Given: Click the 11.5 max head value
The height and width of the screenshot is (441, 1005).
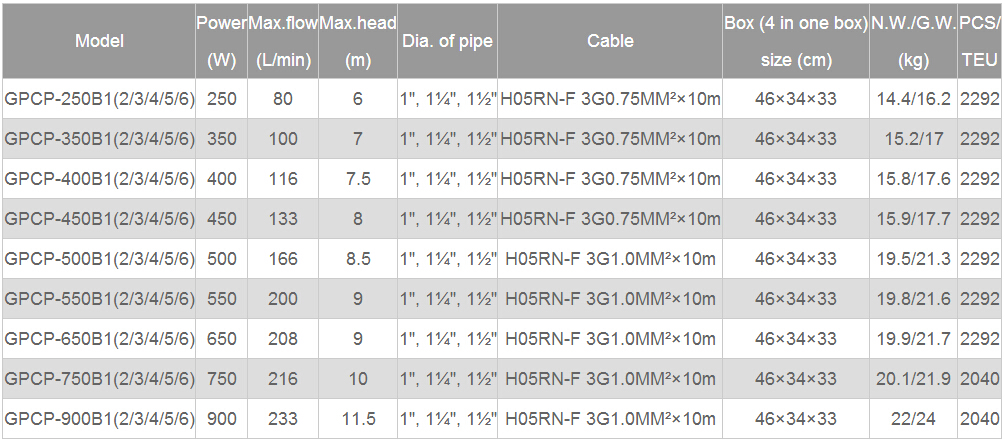Looking at the screenshot, I should pos(358,419).
